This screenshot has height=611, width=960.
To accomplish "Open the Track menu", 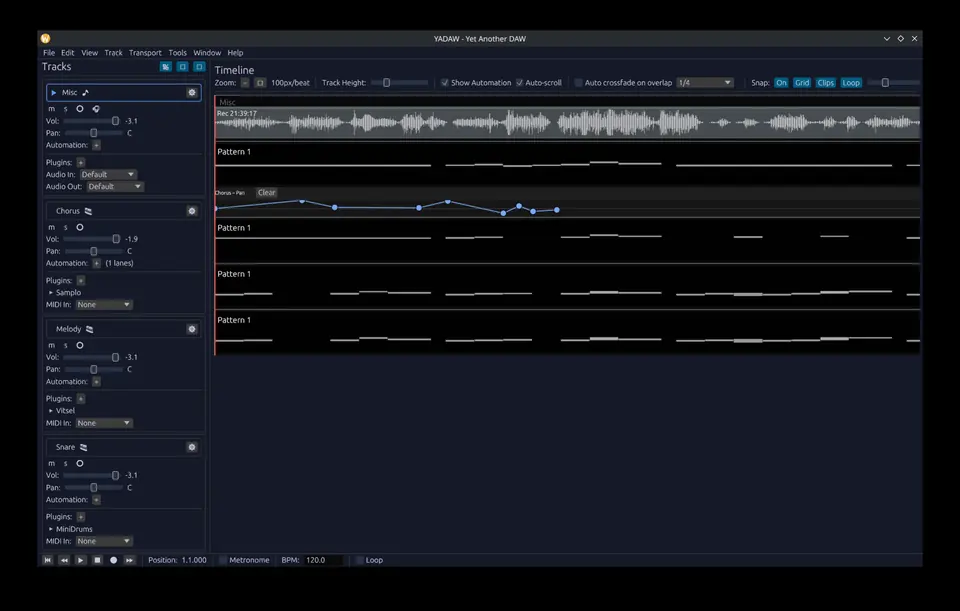I will point(113,53).
